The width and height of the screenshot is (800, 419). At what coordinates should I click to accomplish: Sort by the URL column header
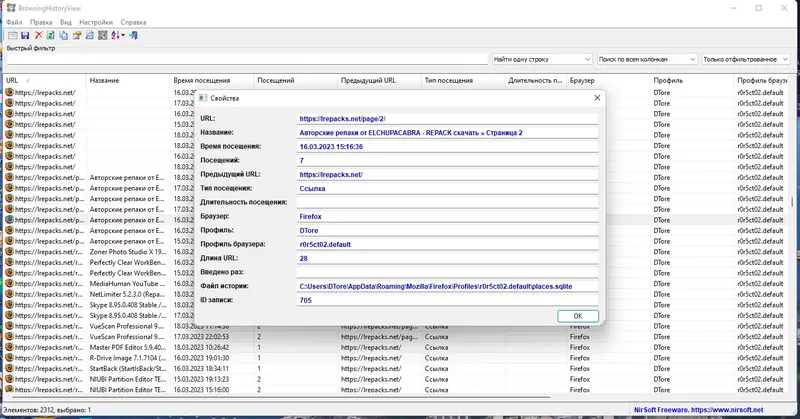pyautogui.click(x=45, y=80)
